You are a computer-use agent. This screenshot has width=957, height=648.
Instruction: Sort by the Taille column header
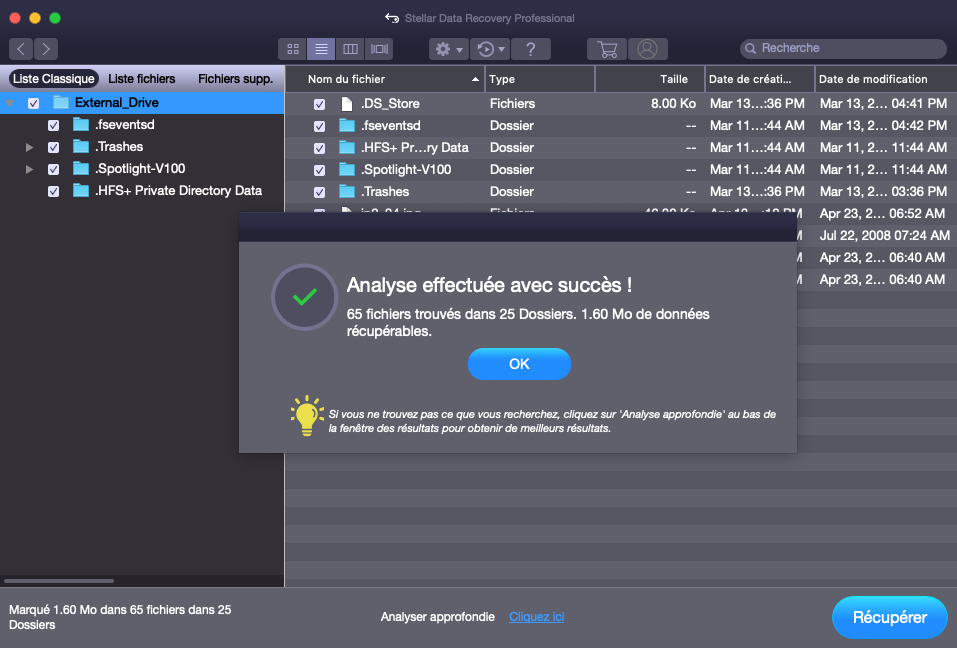pyautogui.click(x=650, y=79)
